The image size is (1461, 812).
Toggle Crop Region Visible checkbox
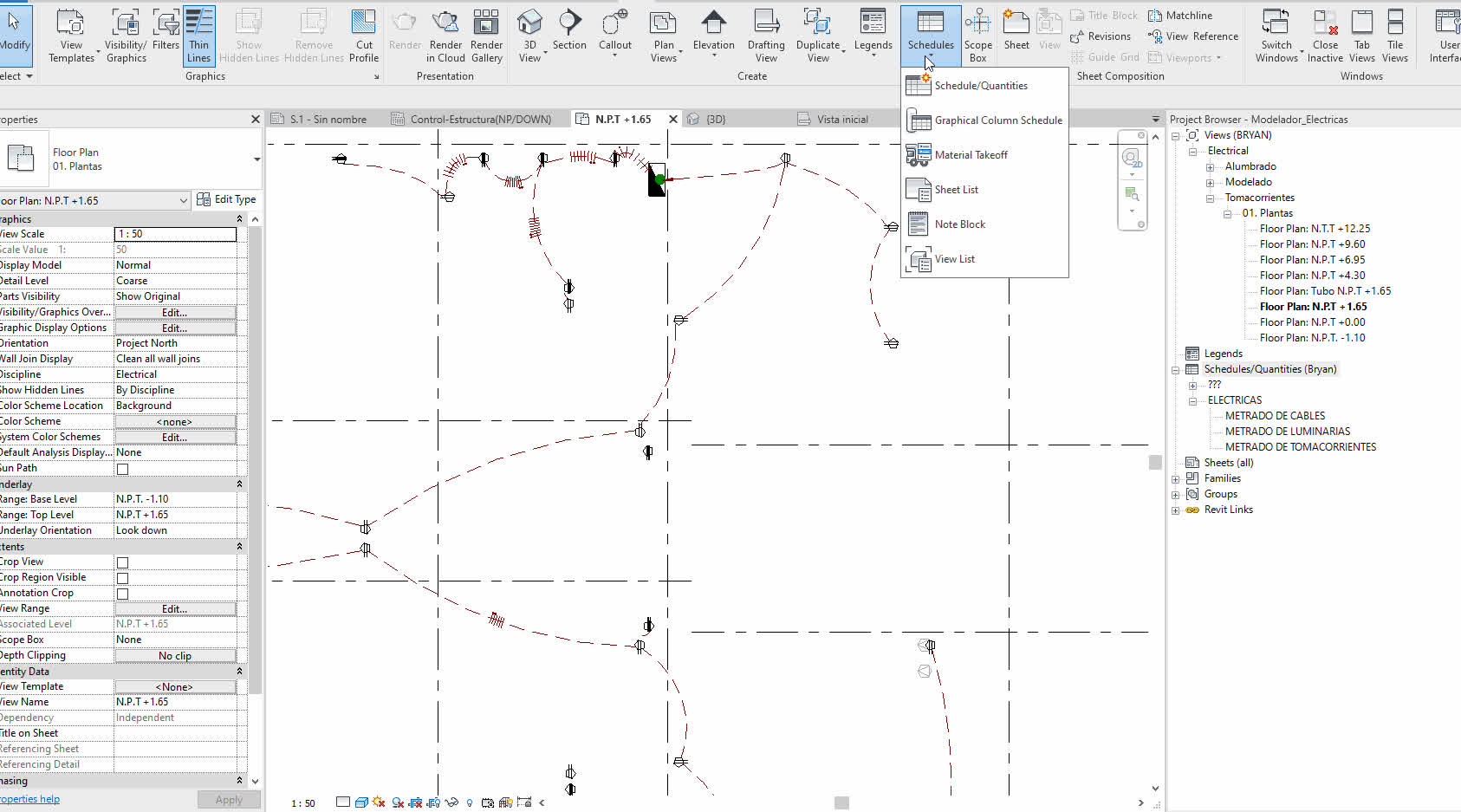pos(122,578)
